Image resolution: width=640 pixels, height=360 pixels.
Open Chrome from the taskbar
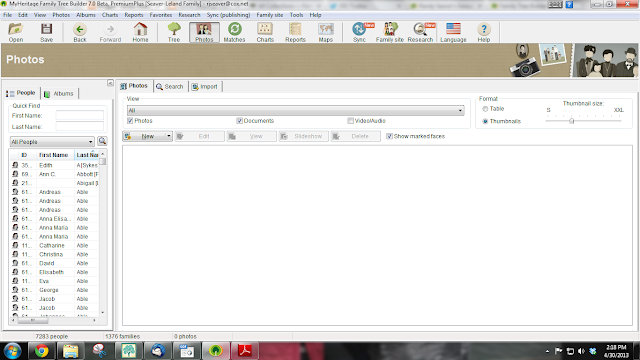pos(41,351)
